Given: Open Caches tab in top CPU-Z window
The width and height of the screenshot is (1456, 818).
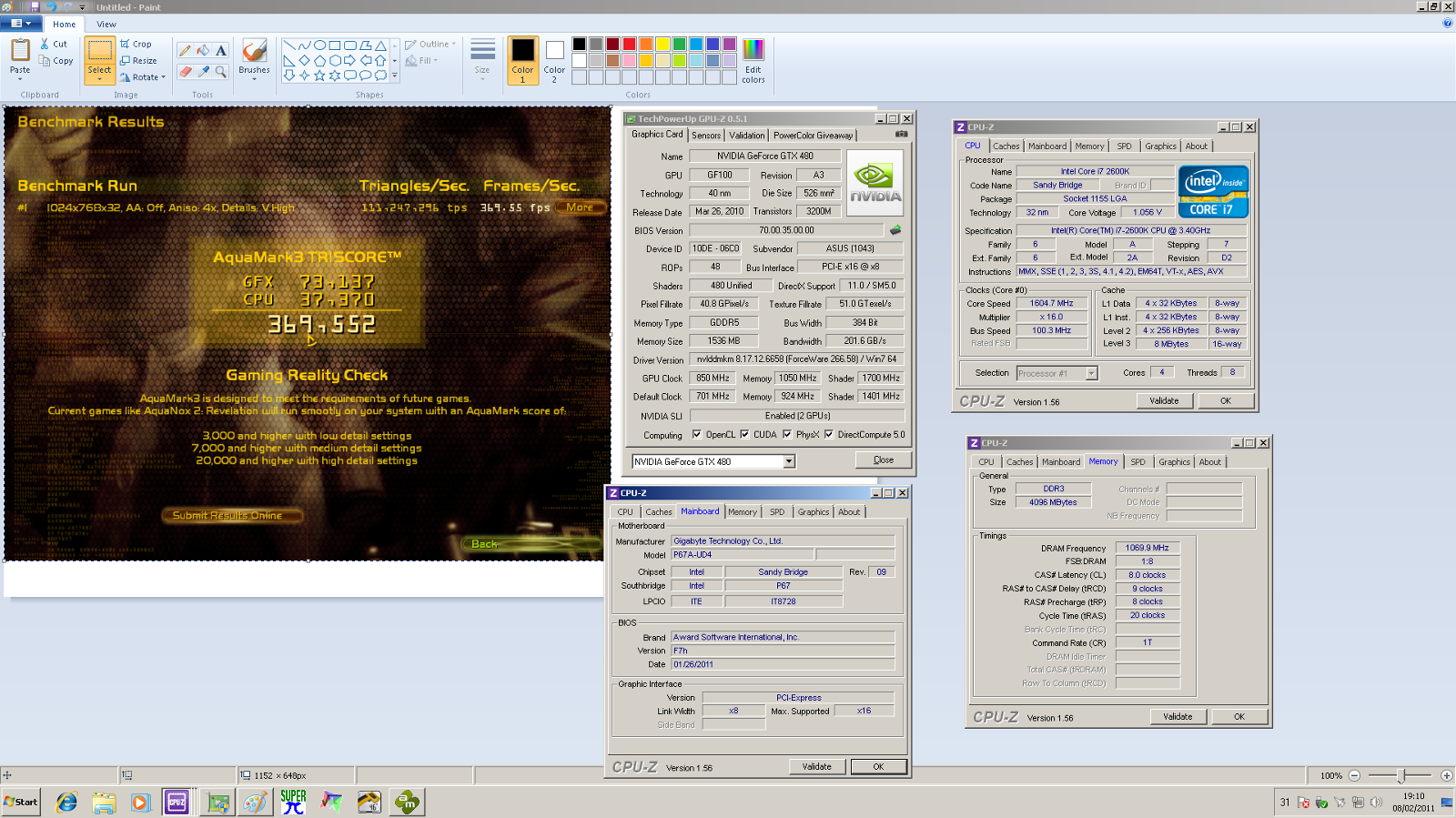Looking at the screenshot, I should (x=1006, y=146).
